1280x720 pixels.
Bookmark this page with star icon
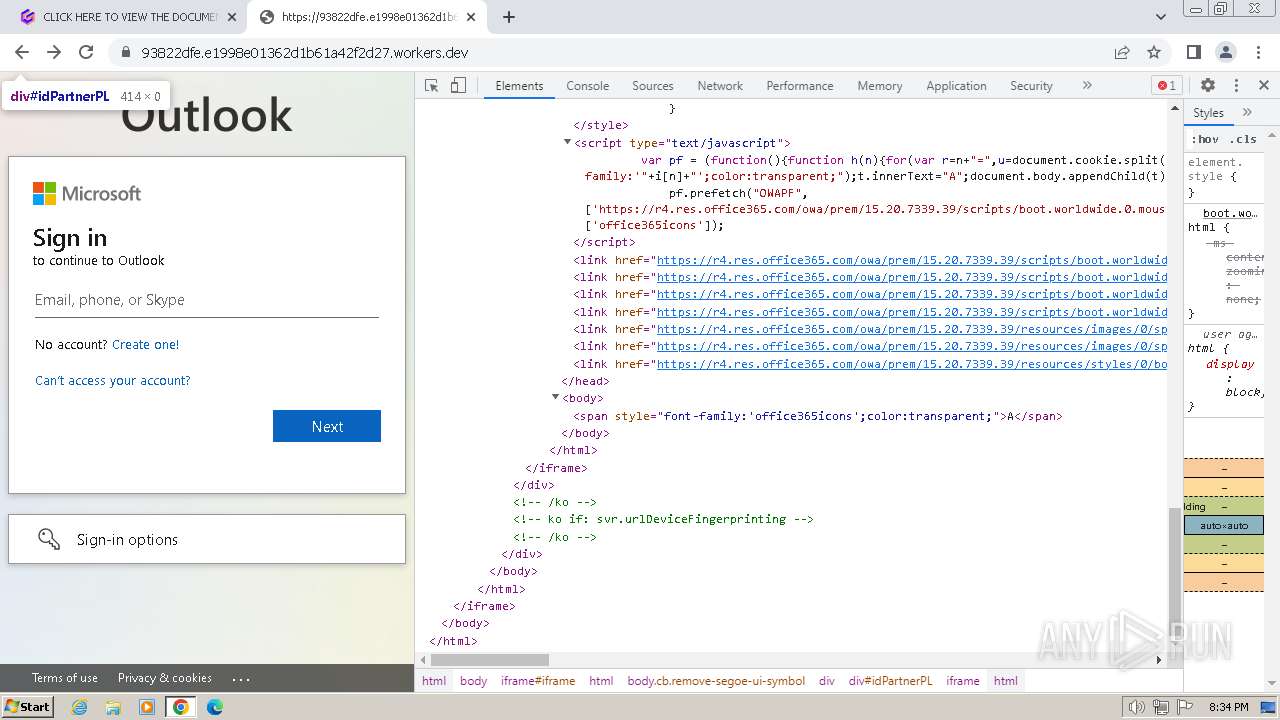(1154, 52)
